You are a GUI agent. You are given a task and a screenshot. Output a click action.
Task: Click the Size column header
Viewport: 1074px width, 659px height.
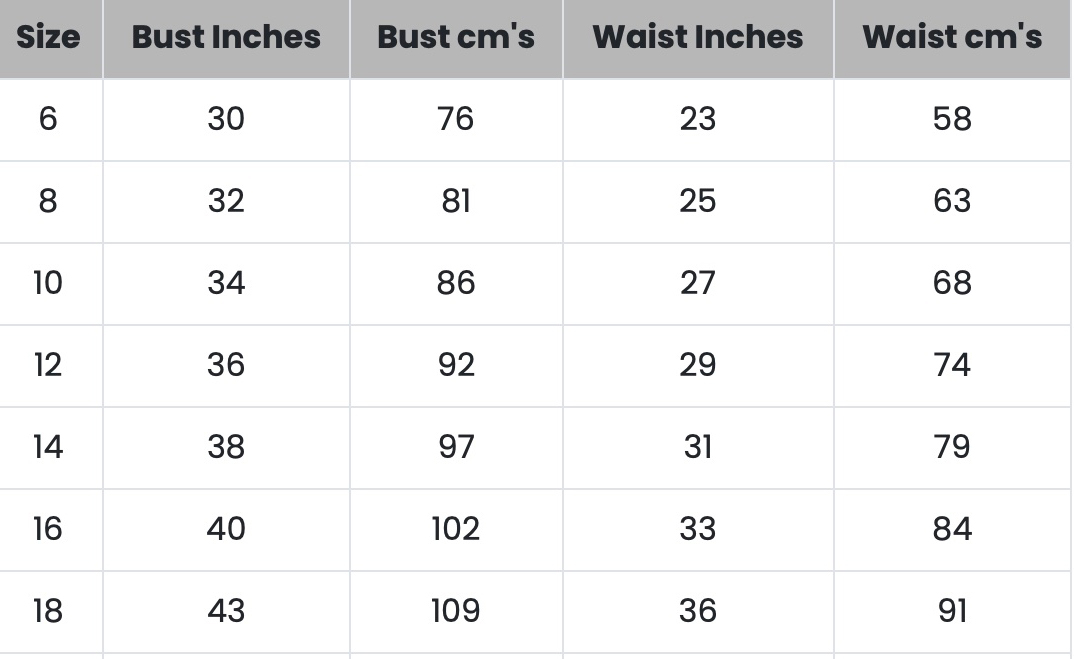point(48,38)
